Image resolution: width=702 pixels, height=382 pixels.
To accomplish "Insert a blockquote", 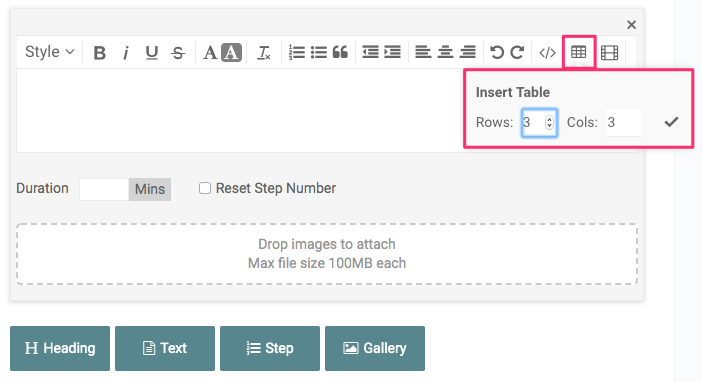I will (x=340, y=52).
